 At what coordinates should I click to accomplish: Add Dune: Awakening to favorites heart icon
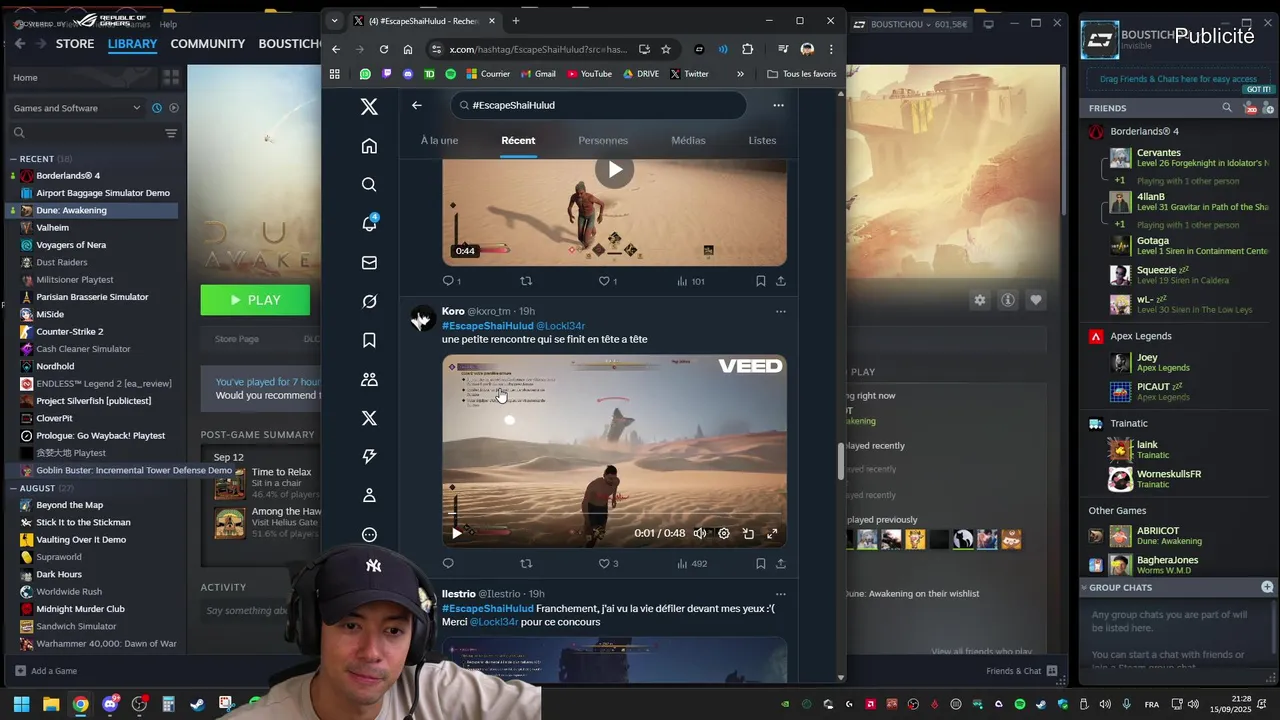[x=1036, y=300]
